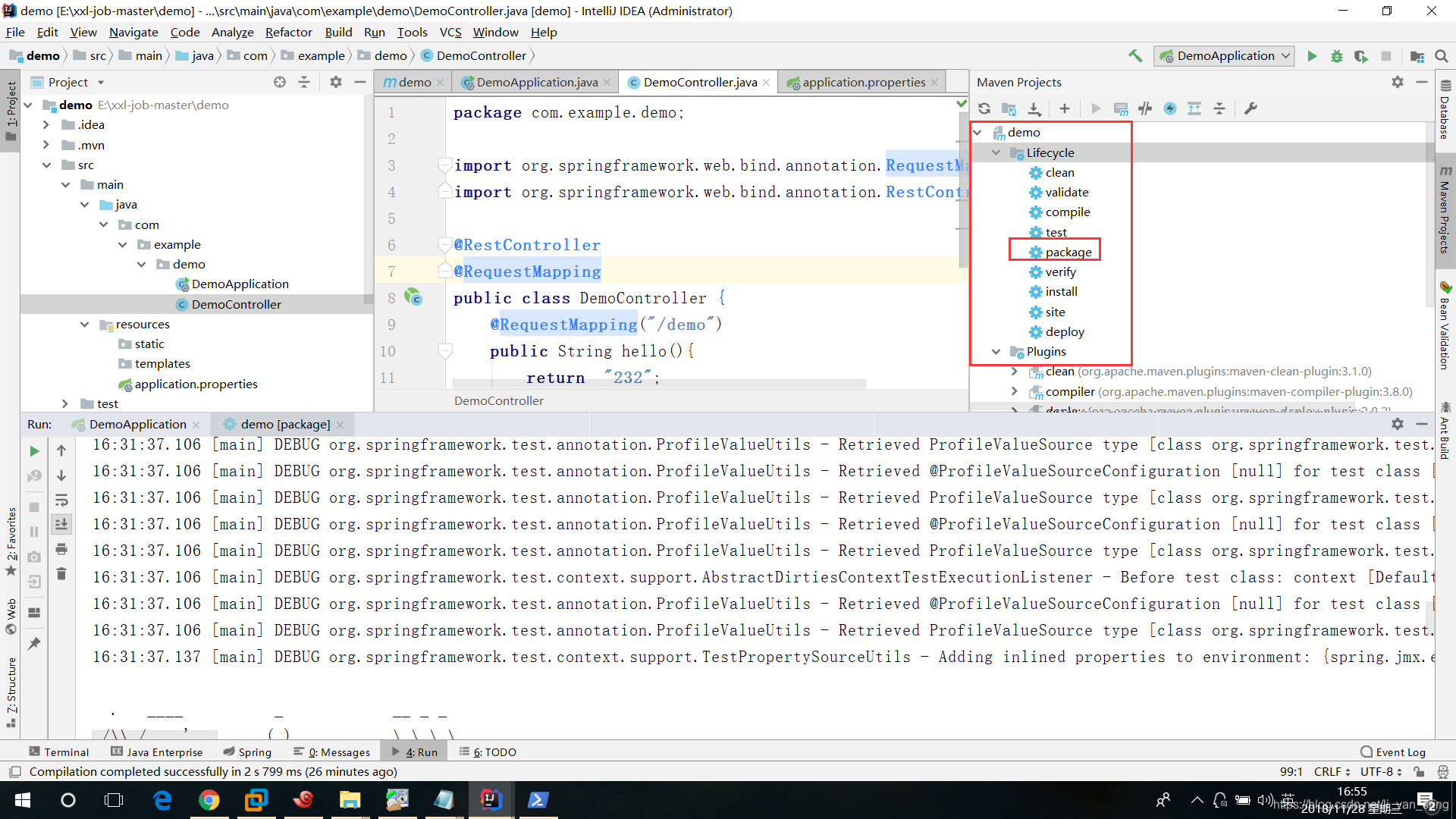This screenshot has height=819, width=1456.
Task: Reimport all Maven projects icon
Action: (x=984, y=108)
